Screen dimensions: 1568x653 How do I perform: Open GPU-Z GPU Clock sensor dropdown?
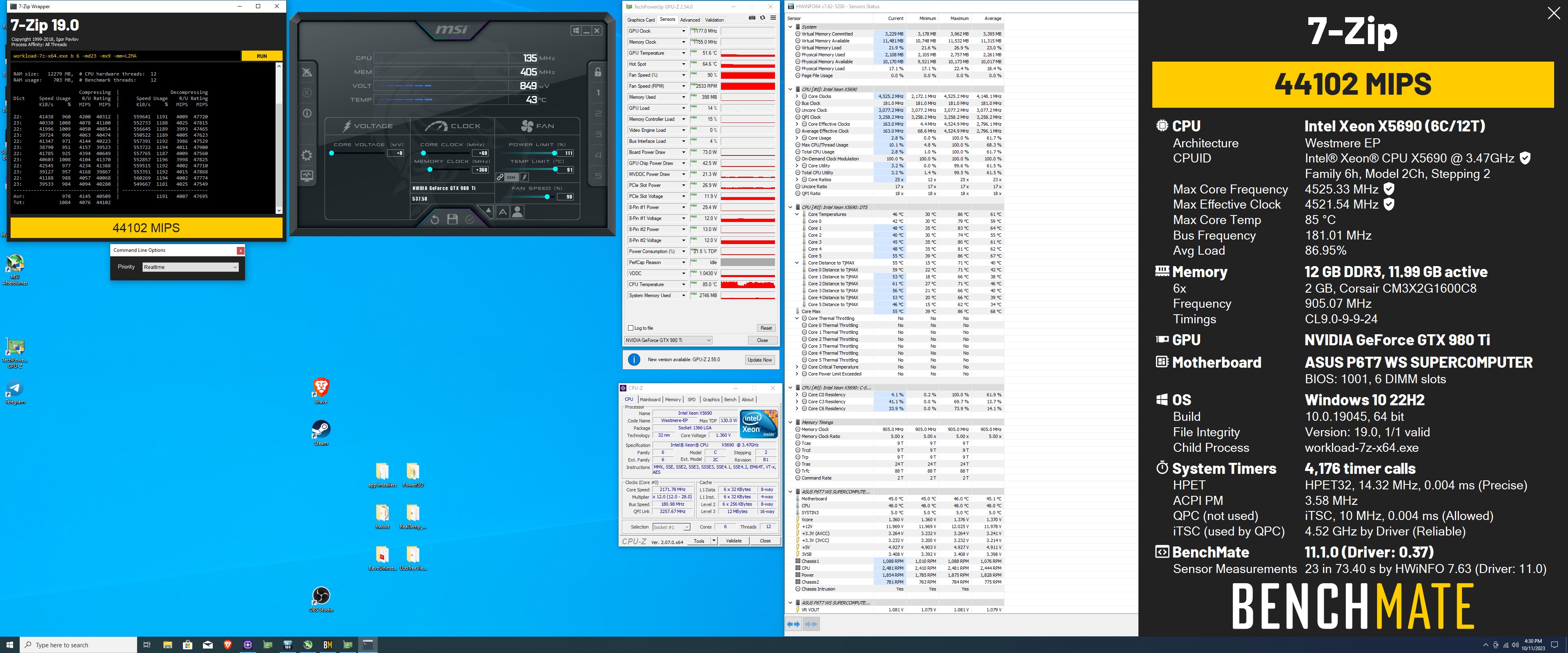(683, 31)
